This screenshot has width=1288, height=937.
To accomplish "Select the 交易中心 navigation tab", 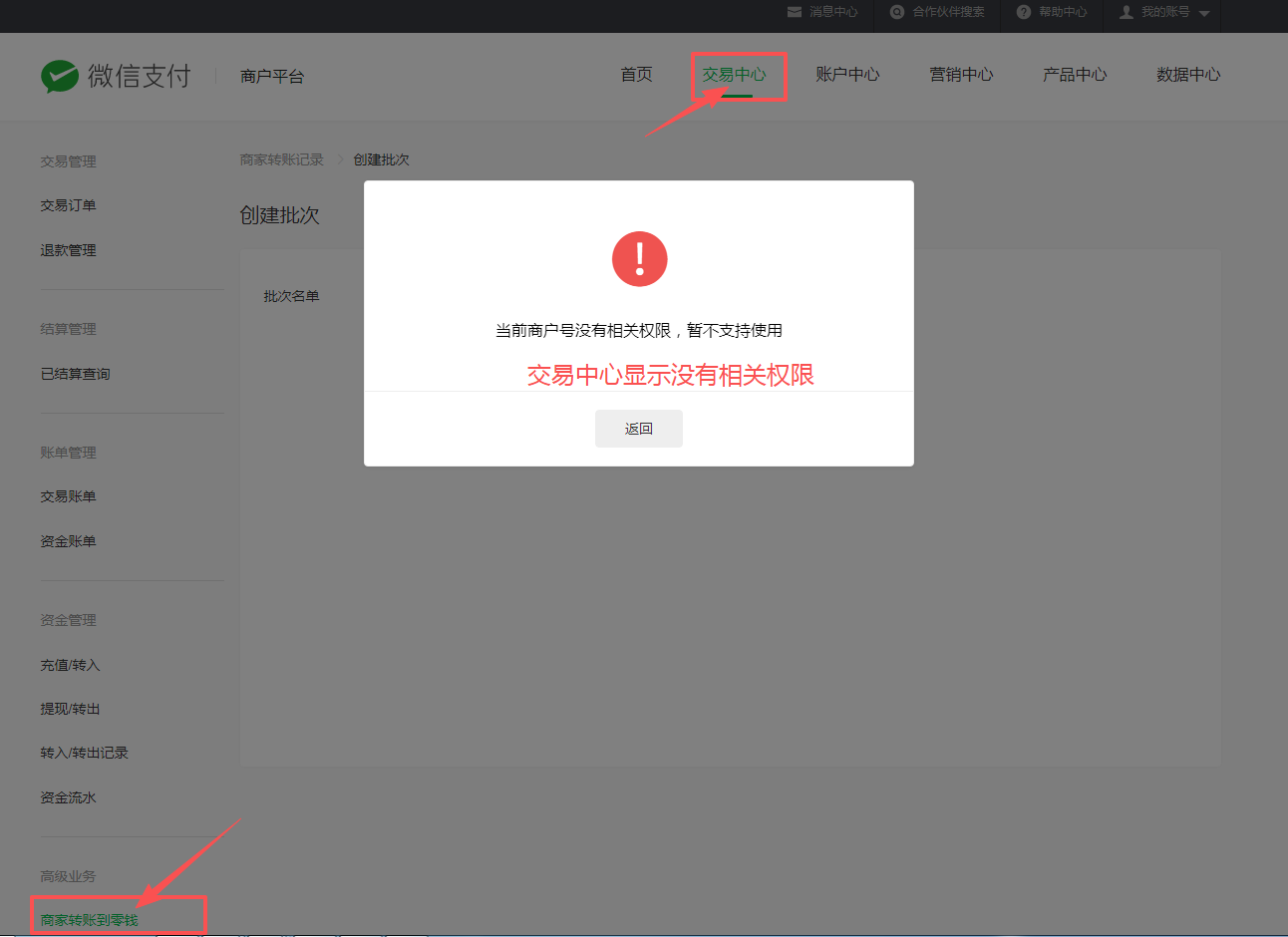I will pyautogui.click(x=734, y=75).
